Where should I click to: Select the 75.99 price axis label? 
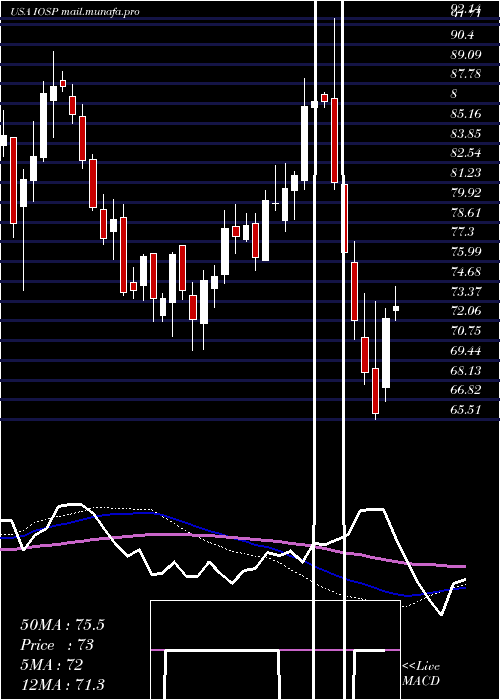coord(466,251)
